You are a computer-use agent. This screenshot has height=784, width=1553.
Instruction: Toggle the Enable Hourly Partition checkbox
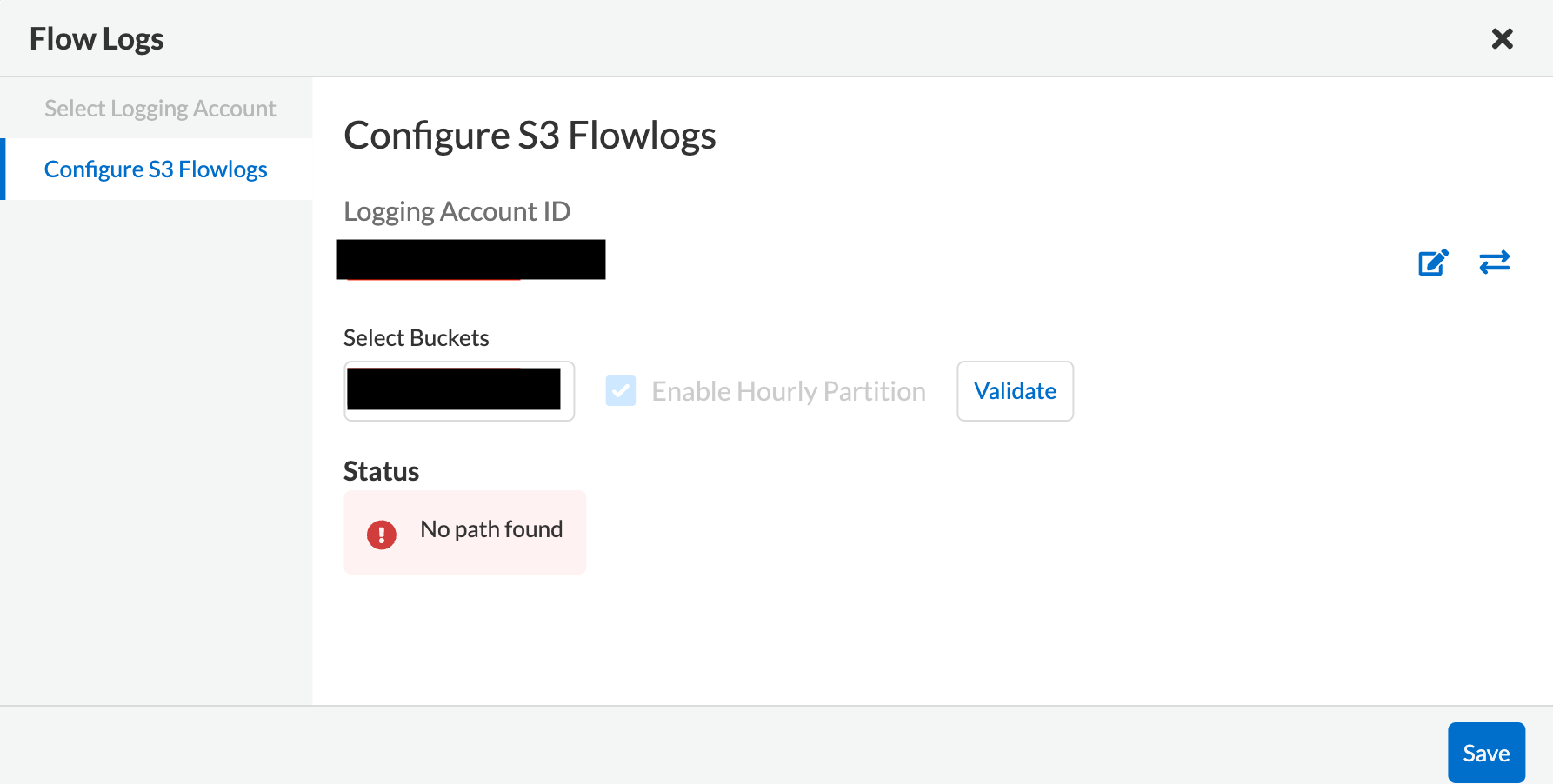621,391
